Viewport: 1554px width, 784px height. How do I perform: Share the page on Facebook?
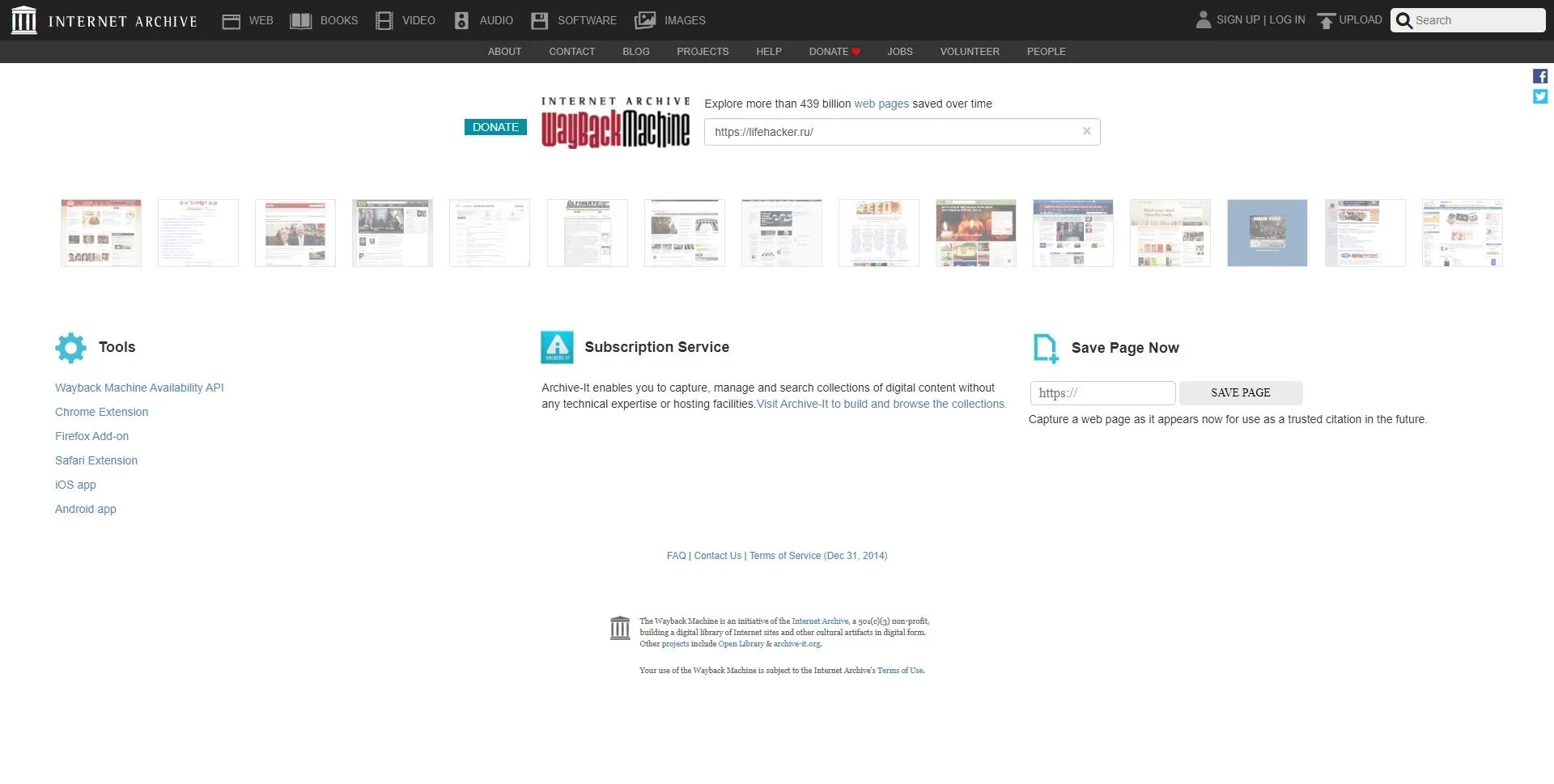coord(1540,76)
